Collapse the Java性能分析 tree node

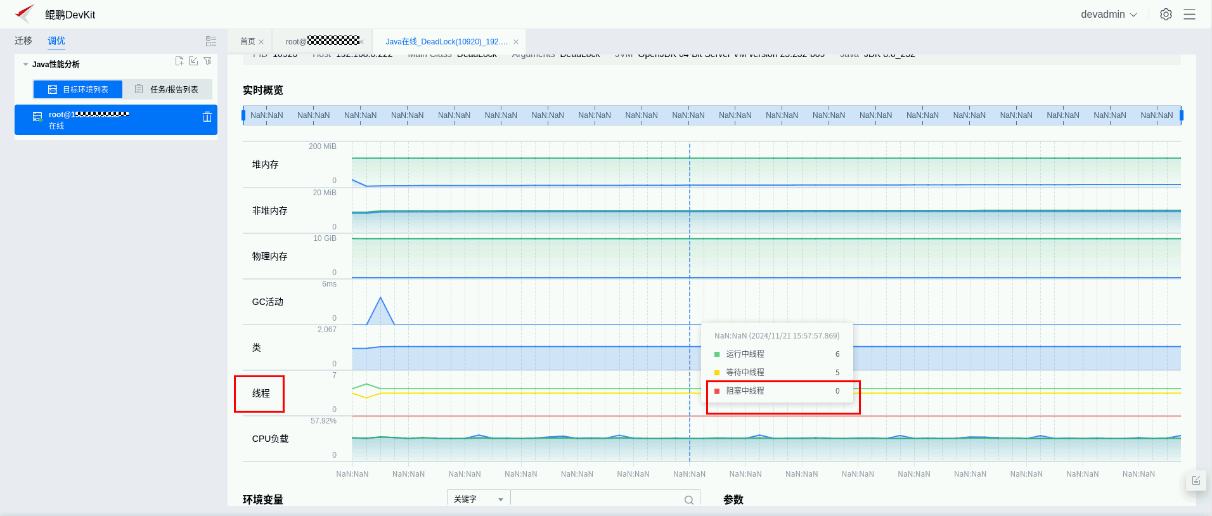(25, 64)
